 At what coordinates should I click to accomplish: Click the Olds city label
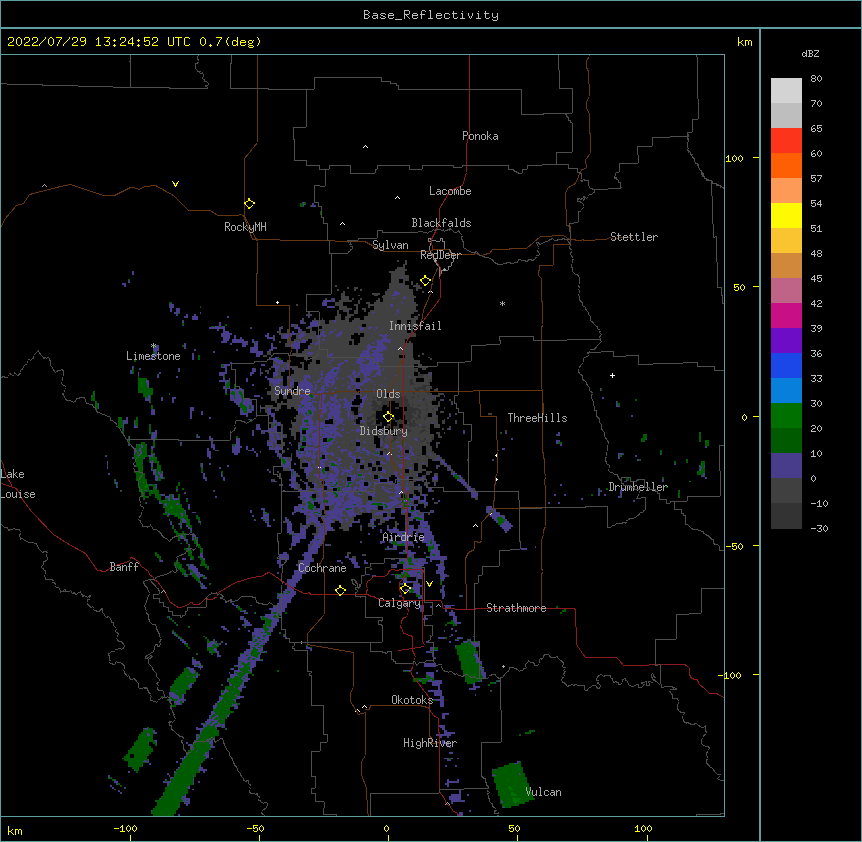pos(388,394)
